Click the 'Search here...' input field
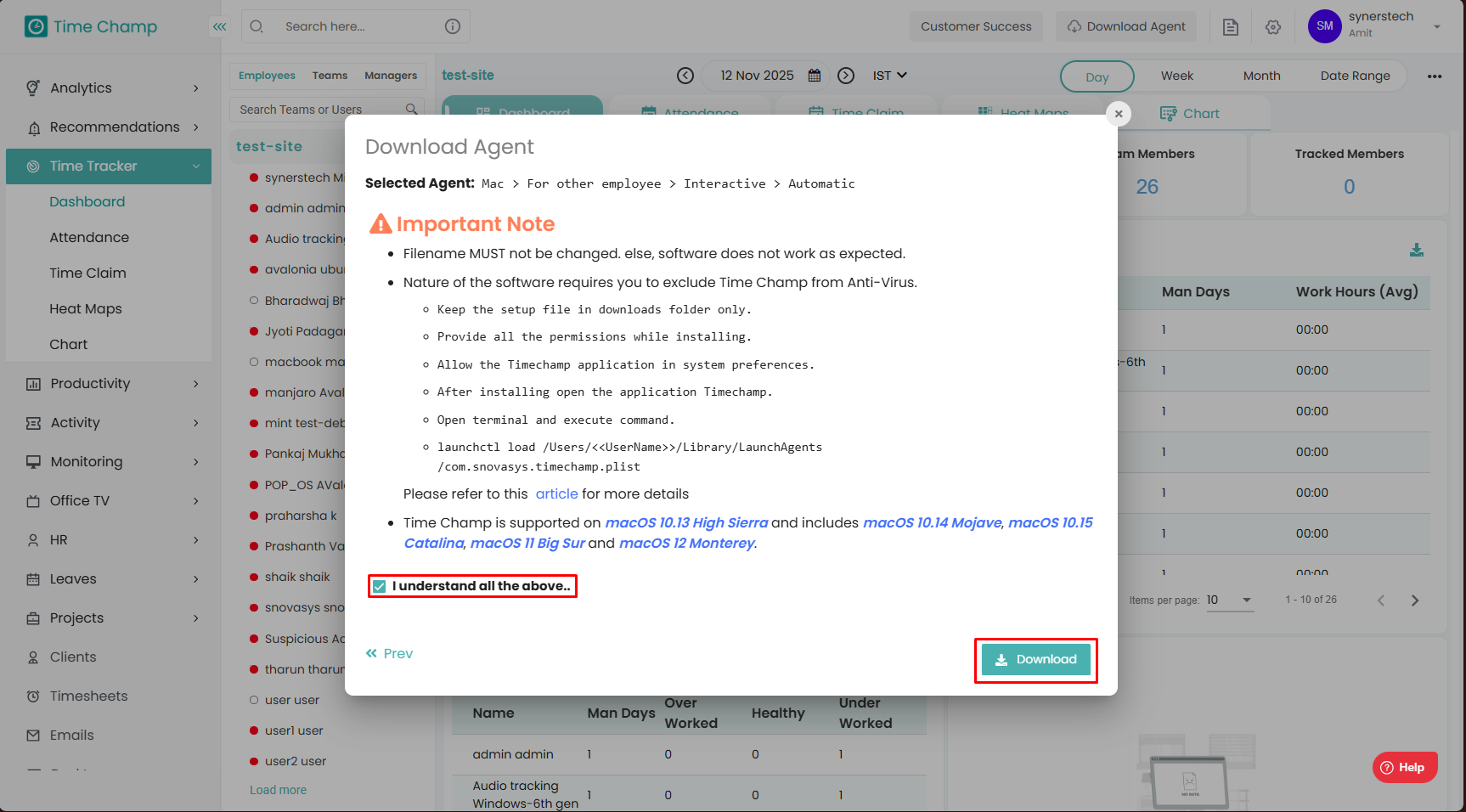This screenshot has width=1466, height=812. pyautogui.click(x=356, y=26)
